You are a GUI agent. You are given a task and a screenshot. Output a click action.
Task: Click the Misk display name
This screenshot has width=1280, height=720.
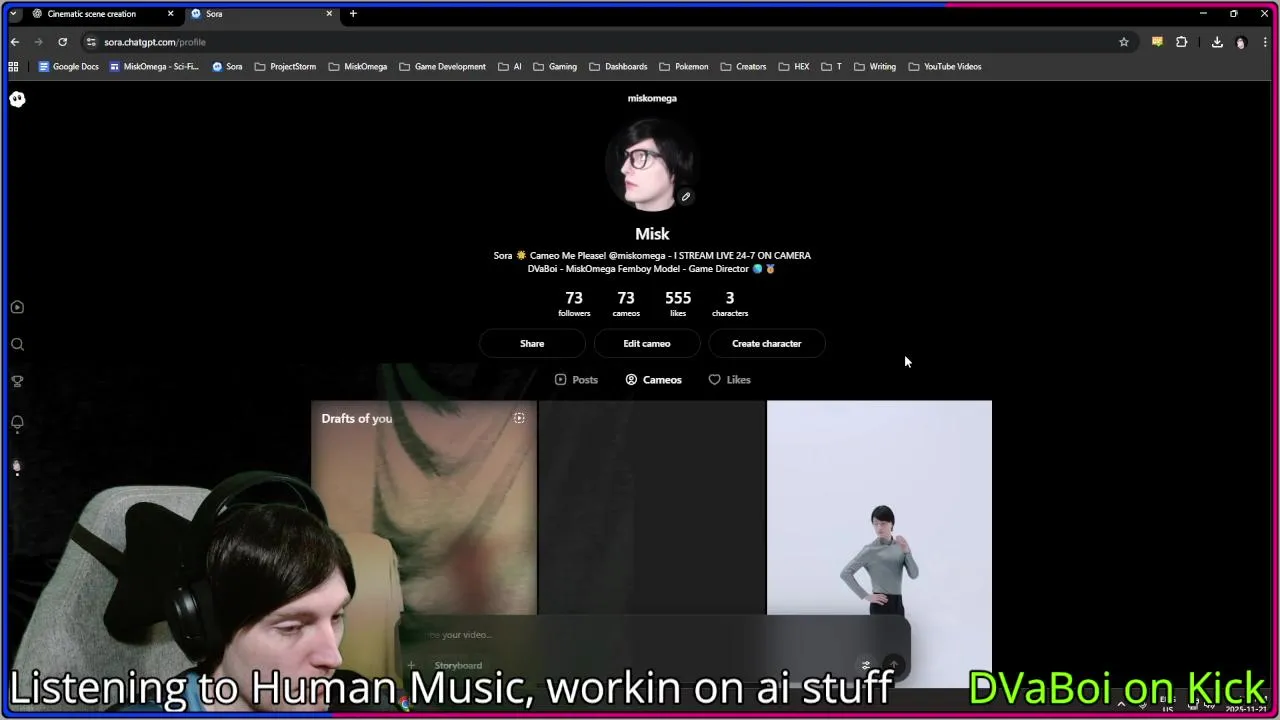[x=652, y=234]
